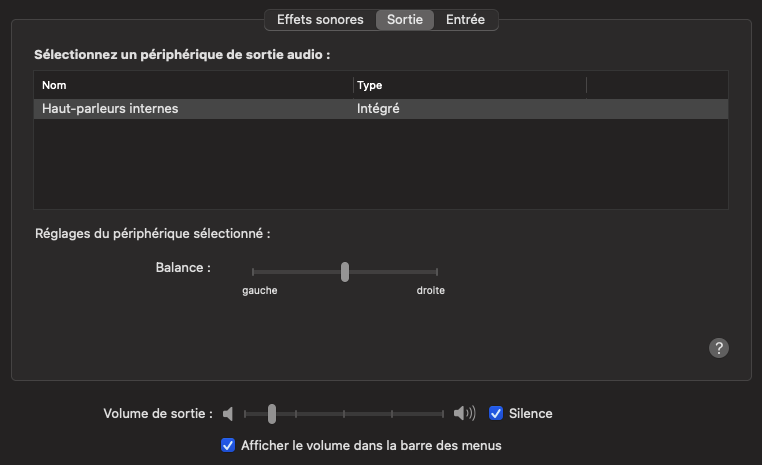Screen dimensions: 762x465
Task: Click the middle tick of output volume slider
Action: point(344,414)
